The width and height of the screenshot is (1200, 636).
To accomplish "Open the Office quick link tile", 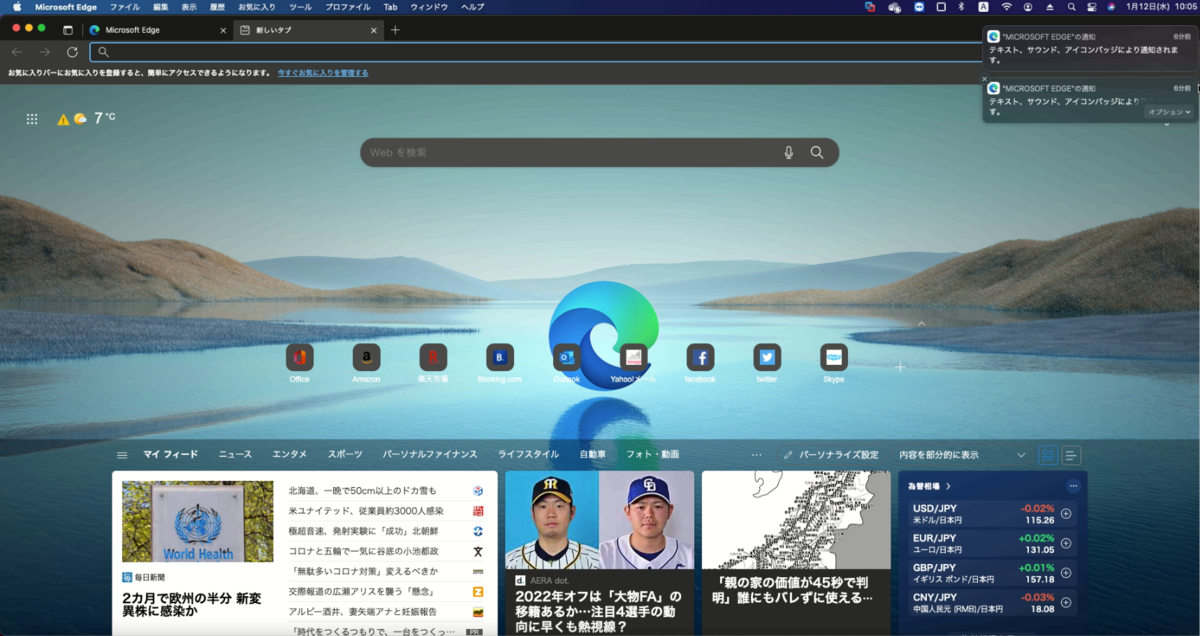I will (299, 357).
